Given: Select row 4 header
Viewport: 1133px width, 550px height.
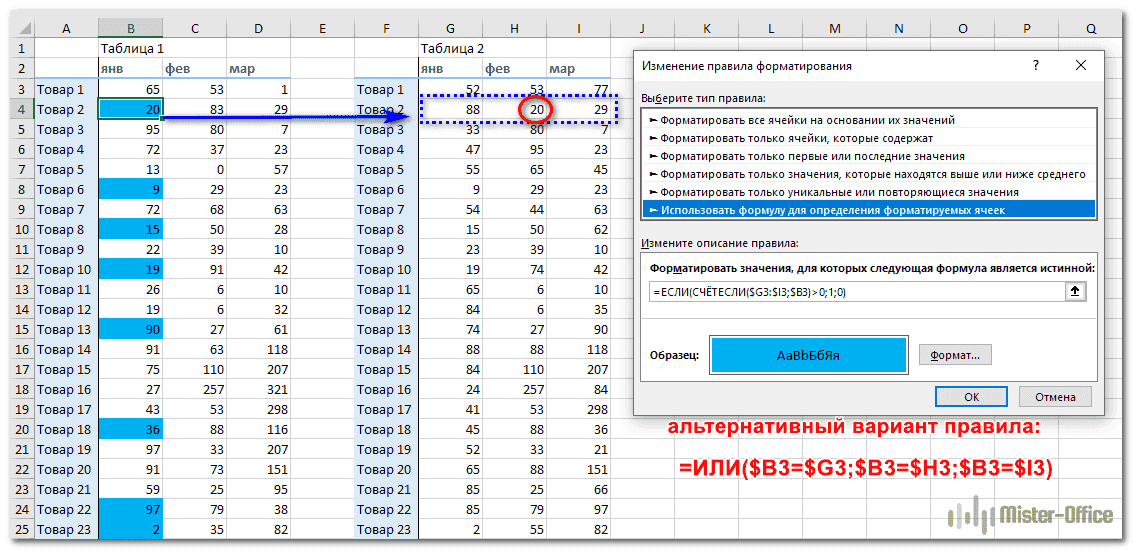Looking at the screenshot, I should click(x=18, y=109).
